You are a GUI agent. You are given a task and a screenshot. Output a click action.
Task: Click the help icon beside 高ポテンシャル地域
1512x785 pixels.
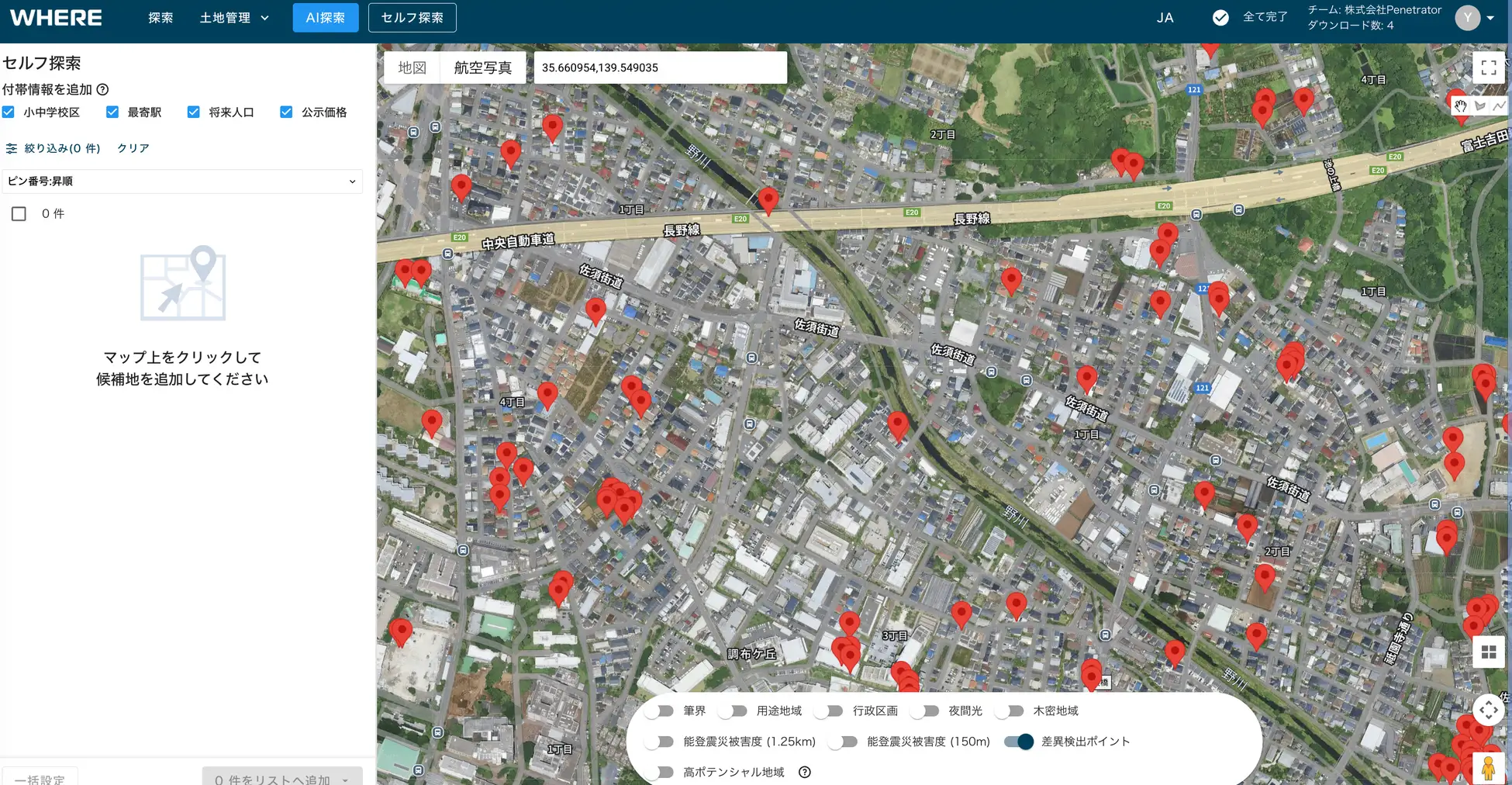tap(804, 772)
